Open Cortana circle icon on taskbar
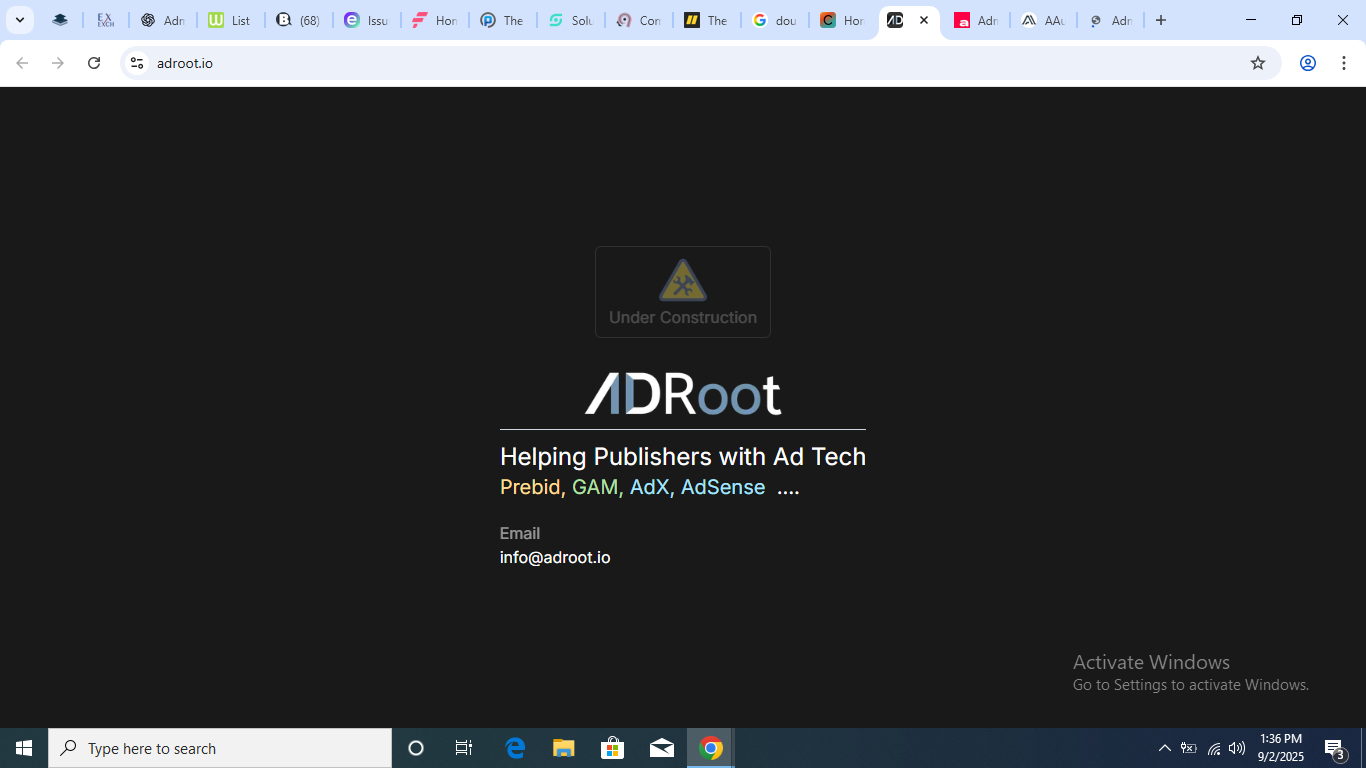 point(416,748)
